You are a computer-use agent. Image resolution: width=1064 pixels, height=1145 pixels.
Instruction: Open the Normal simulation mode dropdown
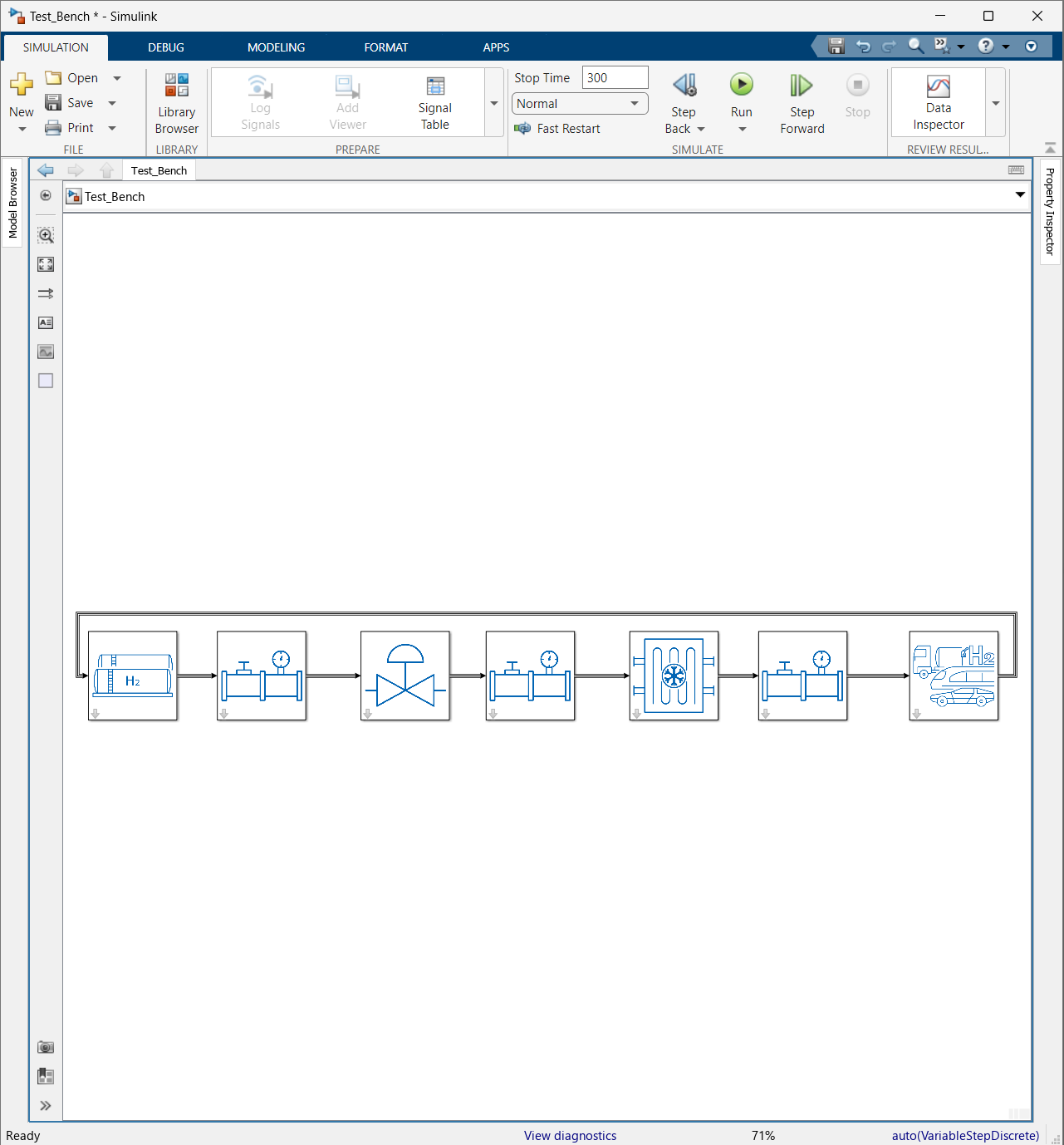579,104
